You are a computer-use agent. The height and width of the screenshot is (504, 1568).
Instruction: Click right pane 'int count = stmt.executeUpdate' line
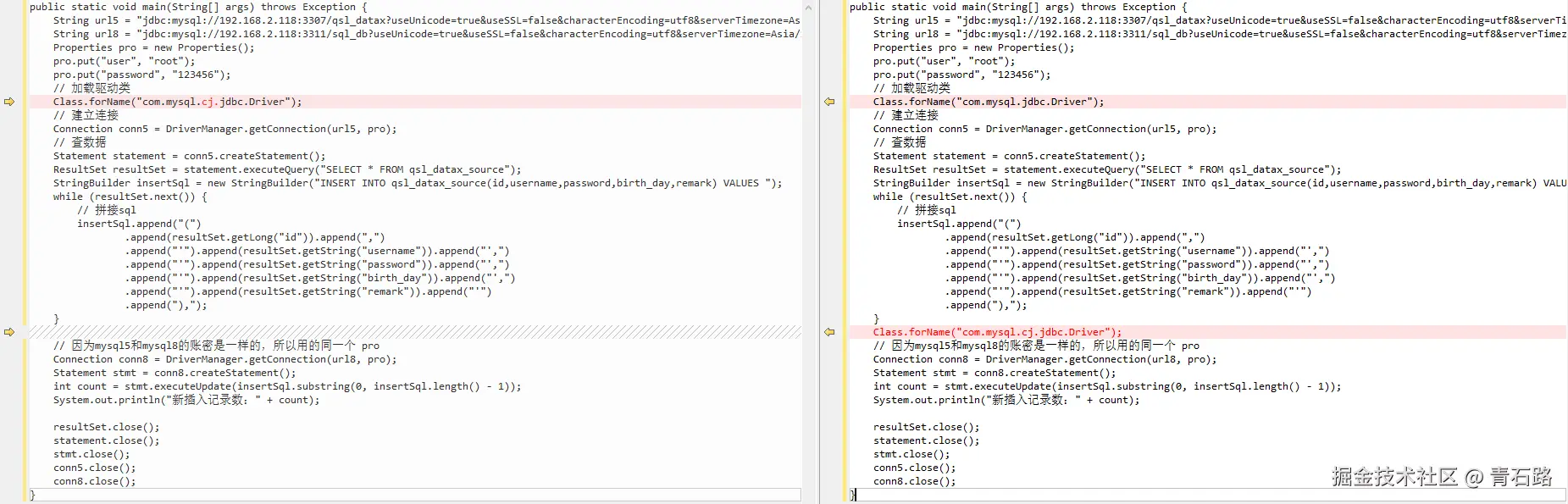tap(1107, 386)
